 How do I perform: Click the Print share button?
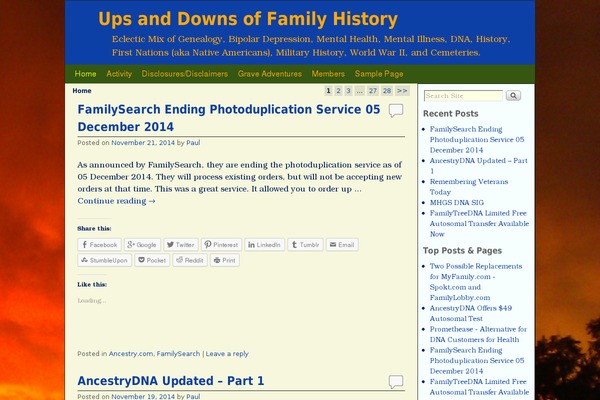pyautogui.click(x=225, y=260)
